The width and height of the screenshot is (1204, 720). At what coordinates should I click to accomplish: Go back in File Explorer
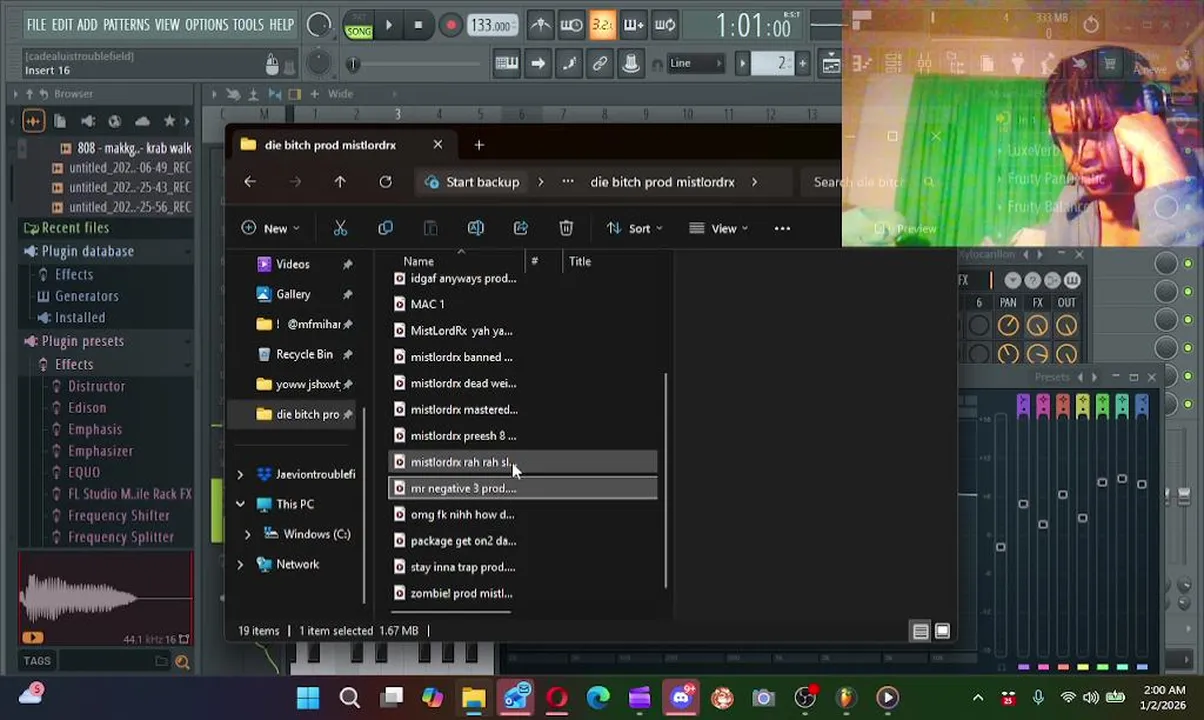pyautogui.click(x=250, y=182)
